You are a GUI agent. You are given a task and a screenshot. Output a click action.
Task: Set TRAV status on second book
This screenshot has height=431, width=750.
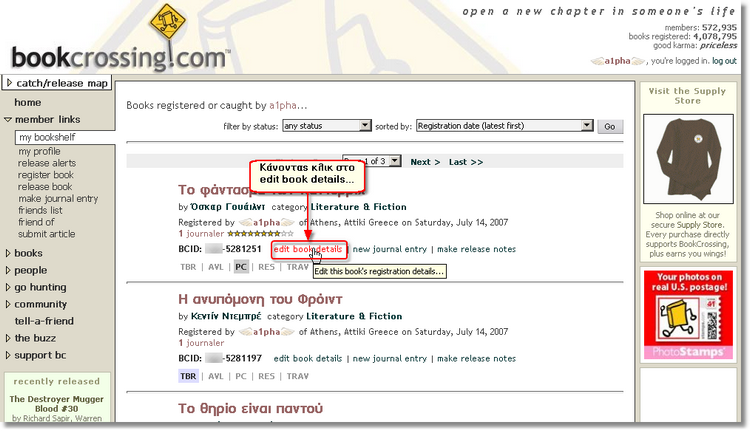pos(298,376)
